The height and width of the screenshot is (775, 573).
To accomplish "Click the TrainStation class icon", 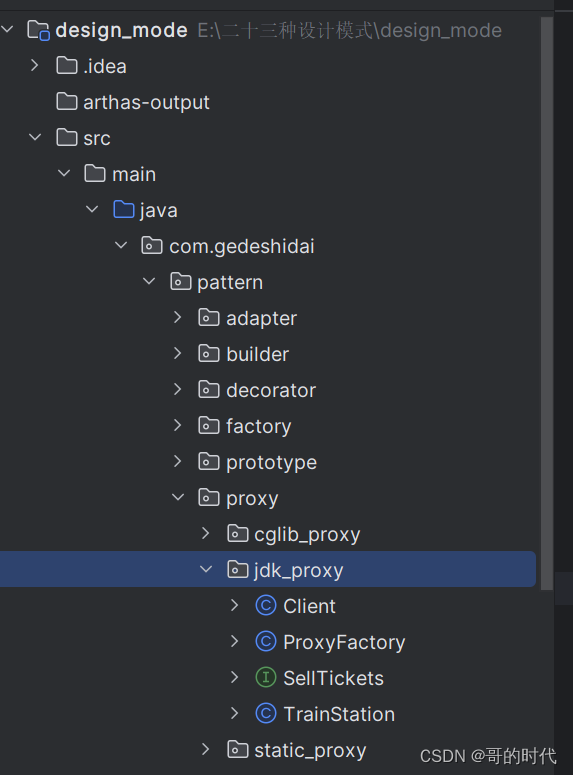I will [x=265, y=714].
